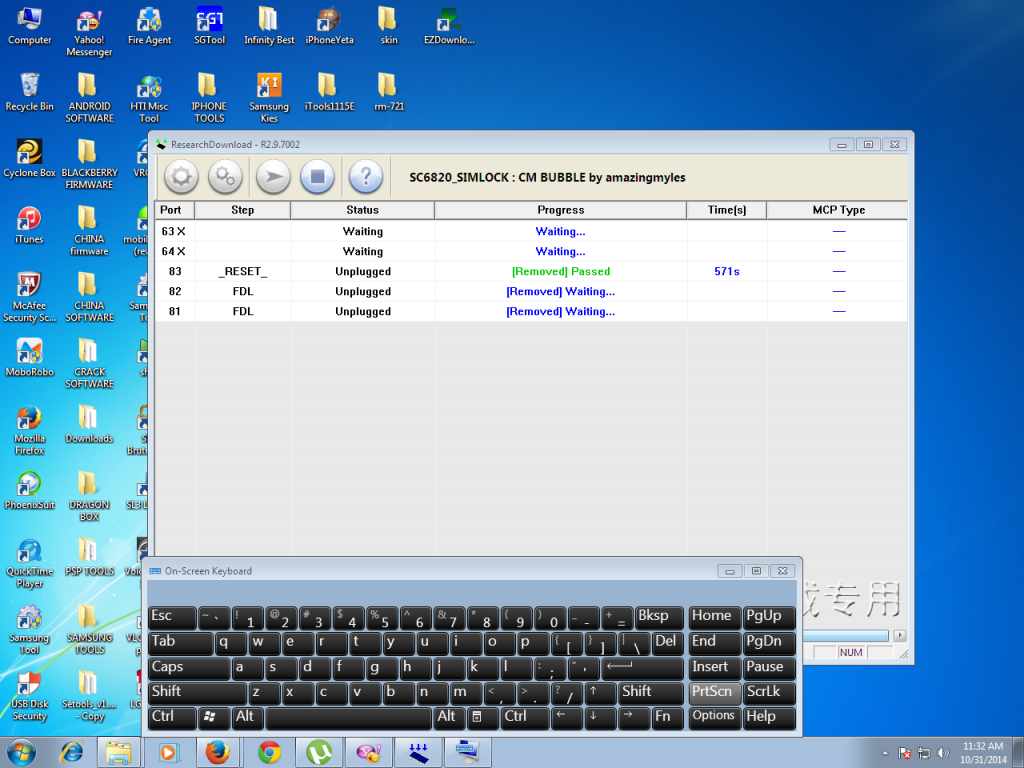Click the volume speaker icon in tray

click(943, 752)
